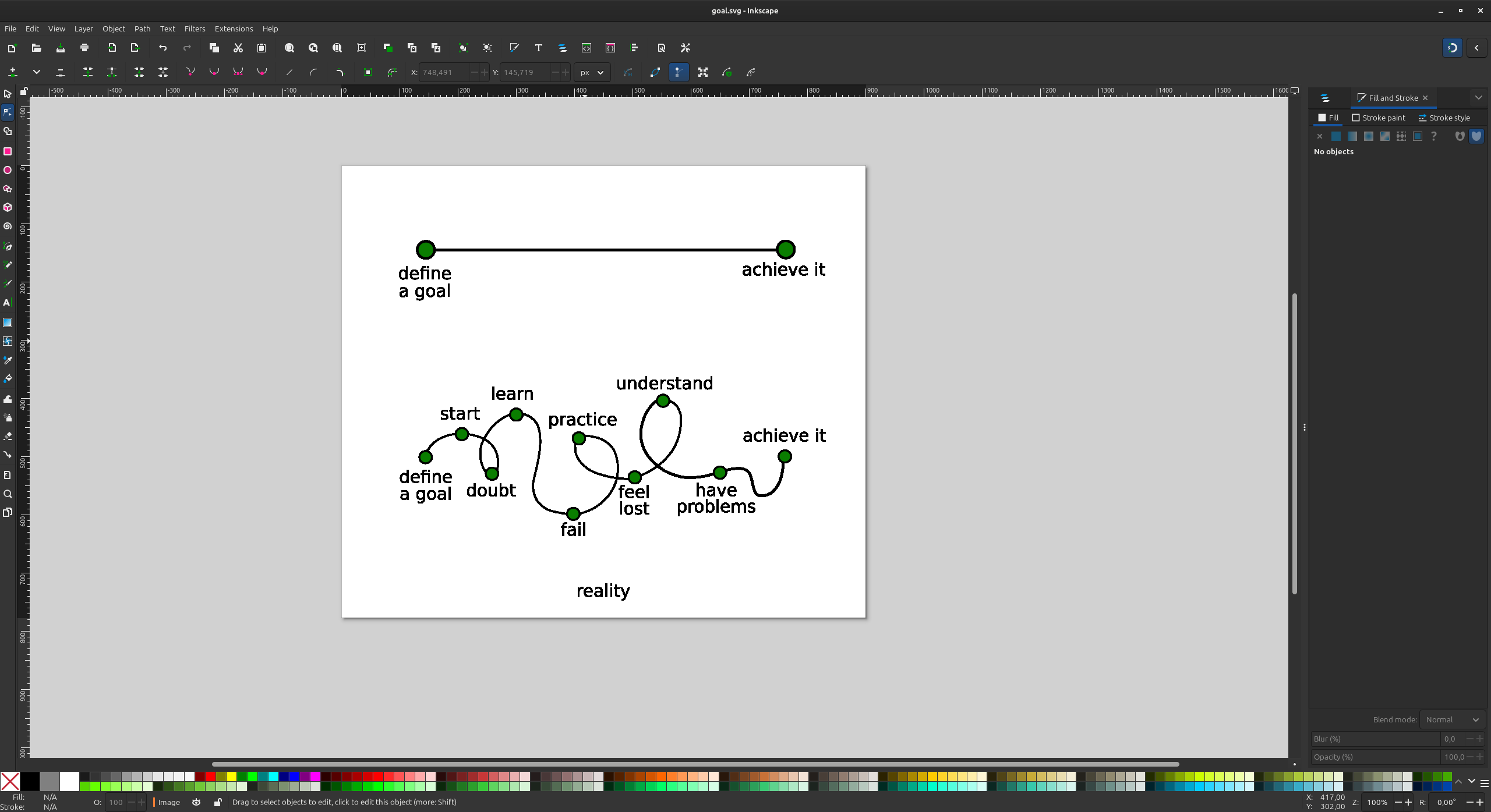The image size is (1491, 812).
Task: Switch to the Stroke paint tab
Action: click(1379, 118)
